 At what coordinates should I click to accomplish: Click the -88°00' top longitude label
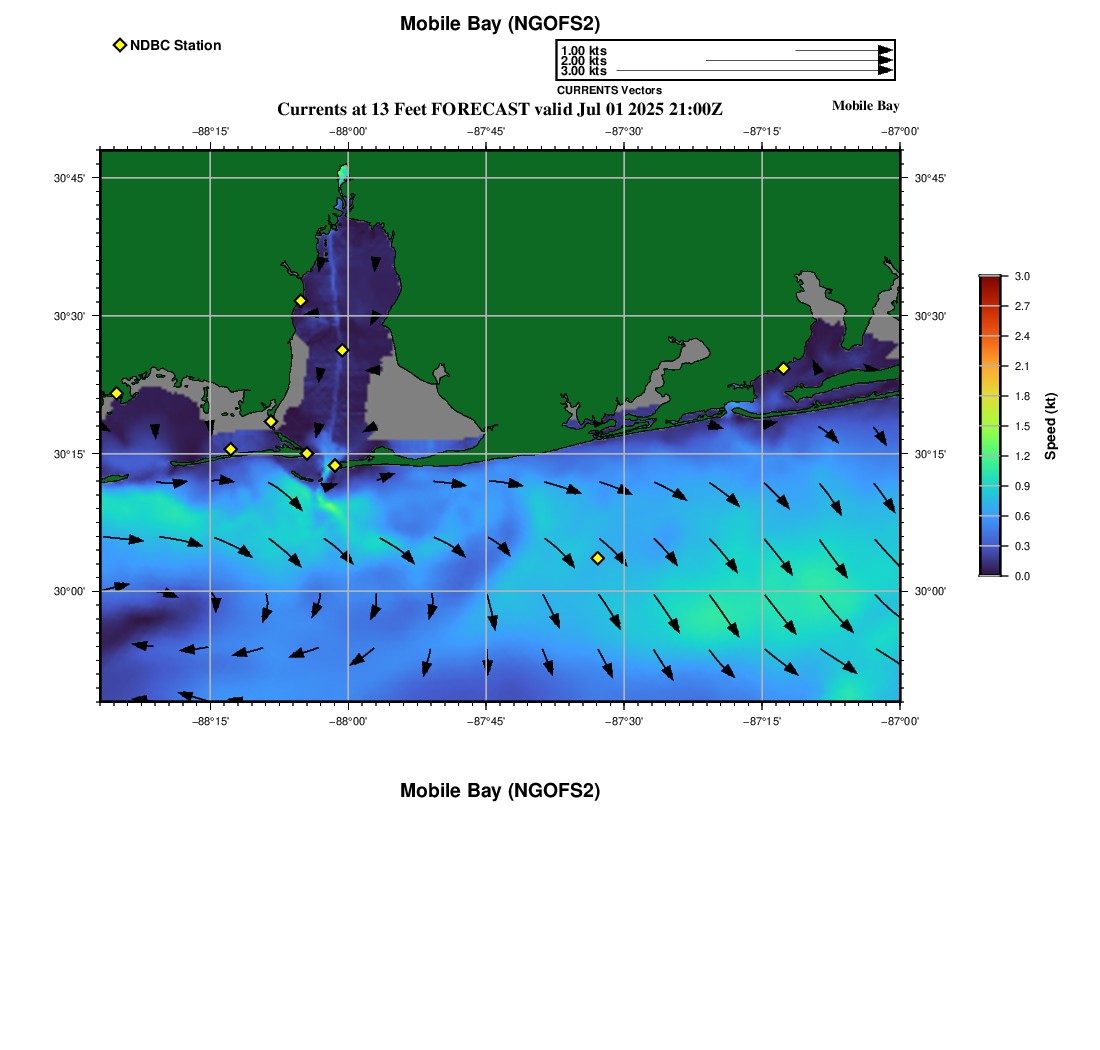[x=348, y=131]
